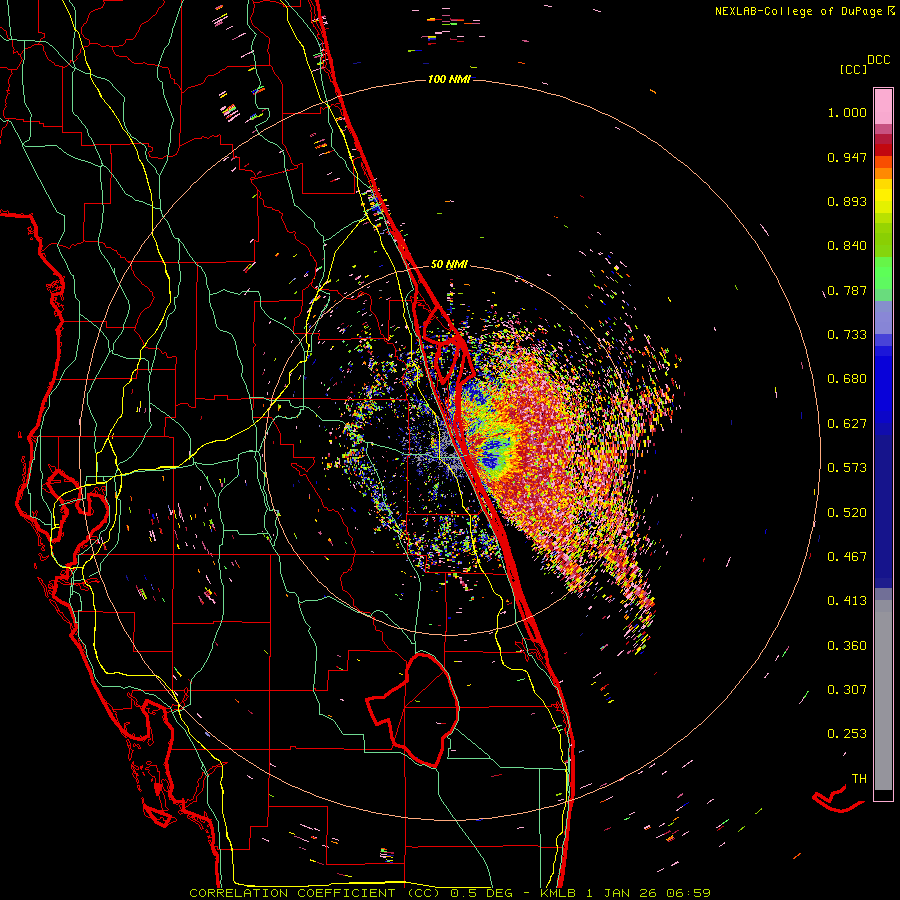The image size is (900, 900).
Task: Click the TH threshold label
Action: [x=859, y=779]
